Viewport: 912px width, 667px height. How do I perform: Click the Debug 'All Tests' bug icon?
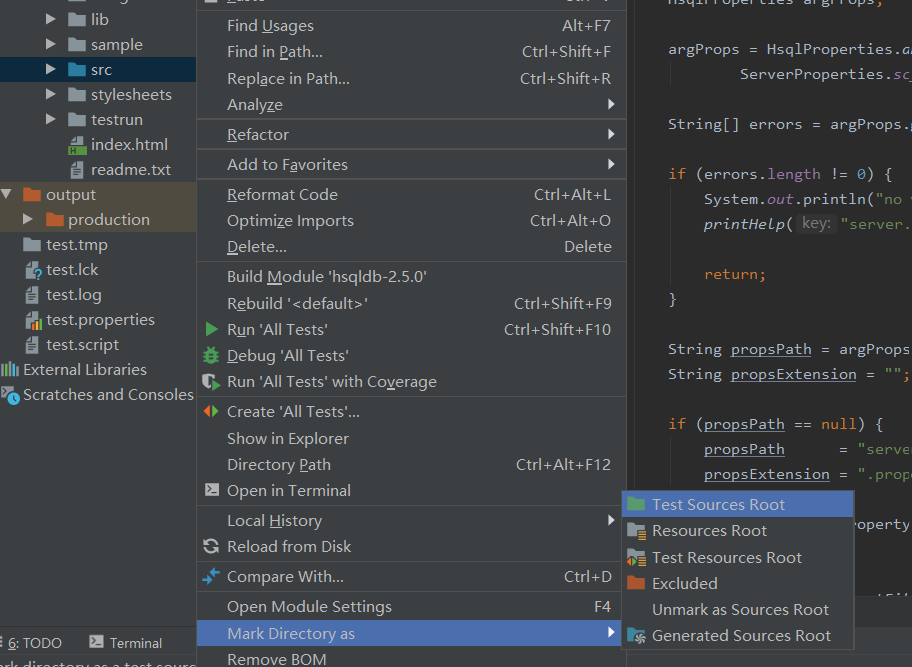pos(211,355)
